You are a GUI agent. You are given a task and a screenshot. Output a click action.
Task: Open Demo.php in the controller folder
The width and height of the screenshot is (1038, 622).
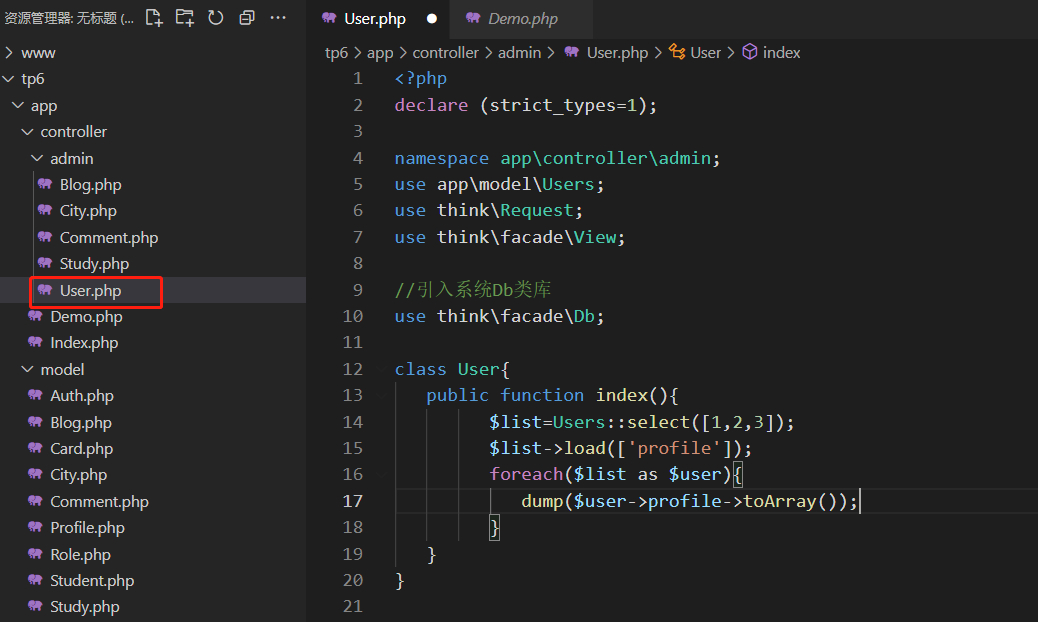[x=86, y=316]
